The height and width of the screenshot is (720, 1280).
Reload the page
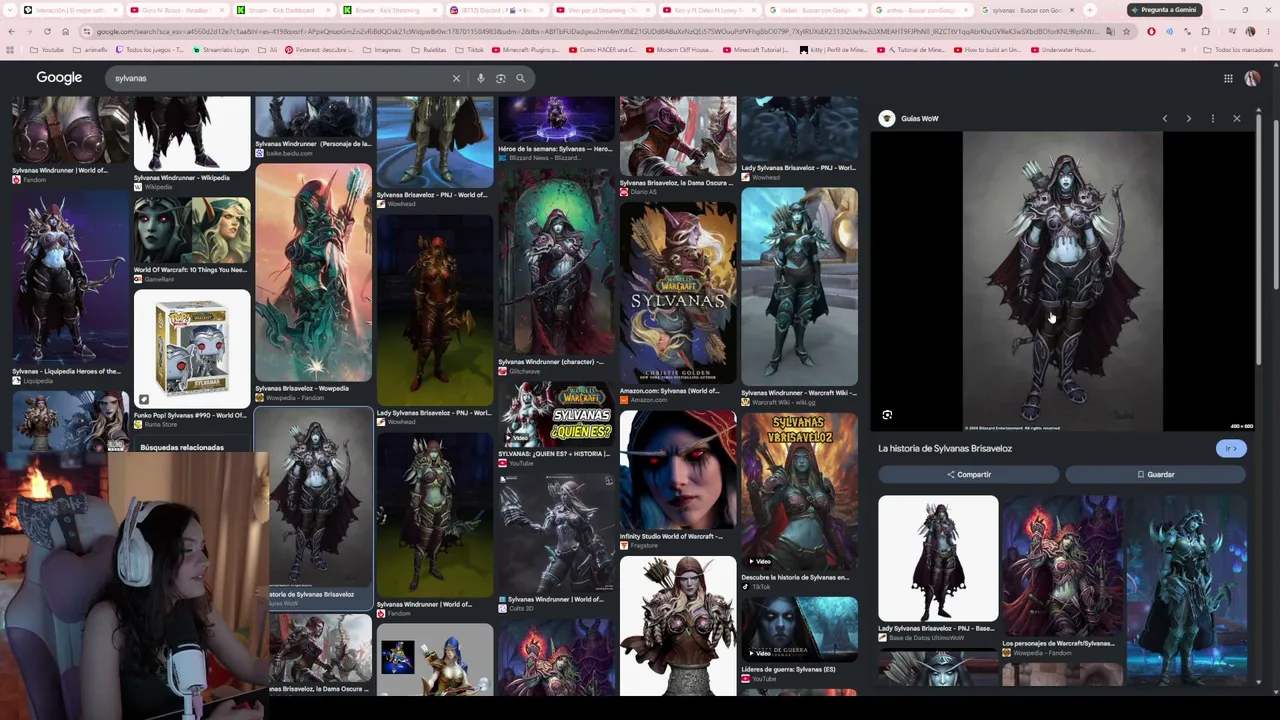(46, 31)
